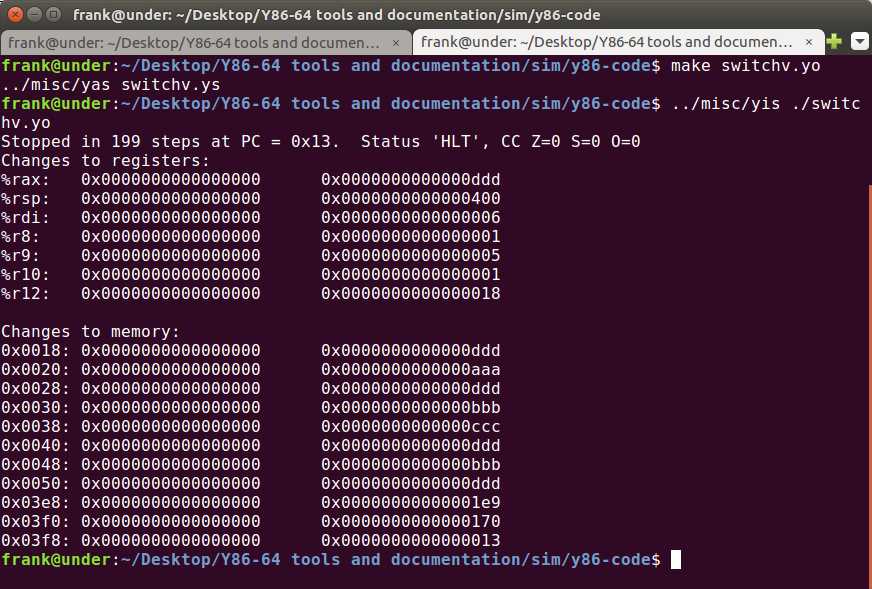Click memory address 0x0020
Image resolution: width=872 pixels, height=589 pixels.
pos(36,370)
